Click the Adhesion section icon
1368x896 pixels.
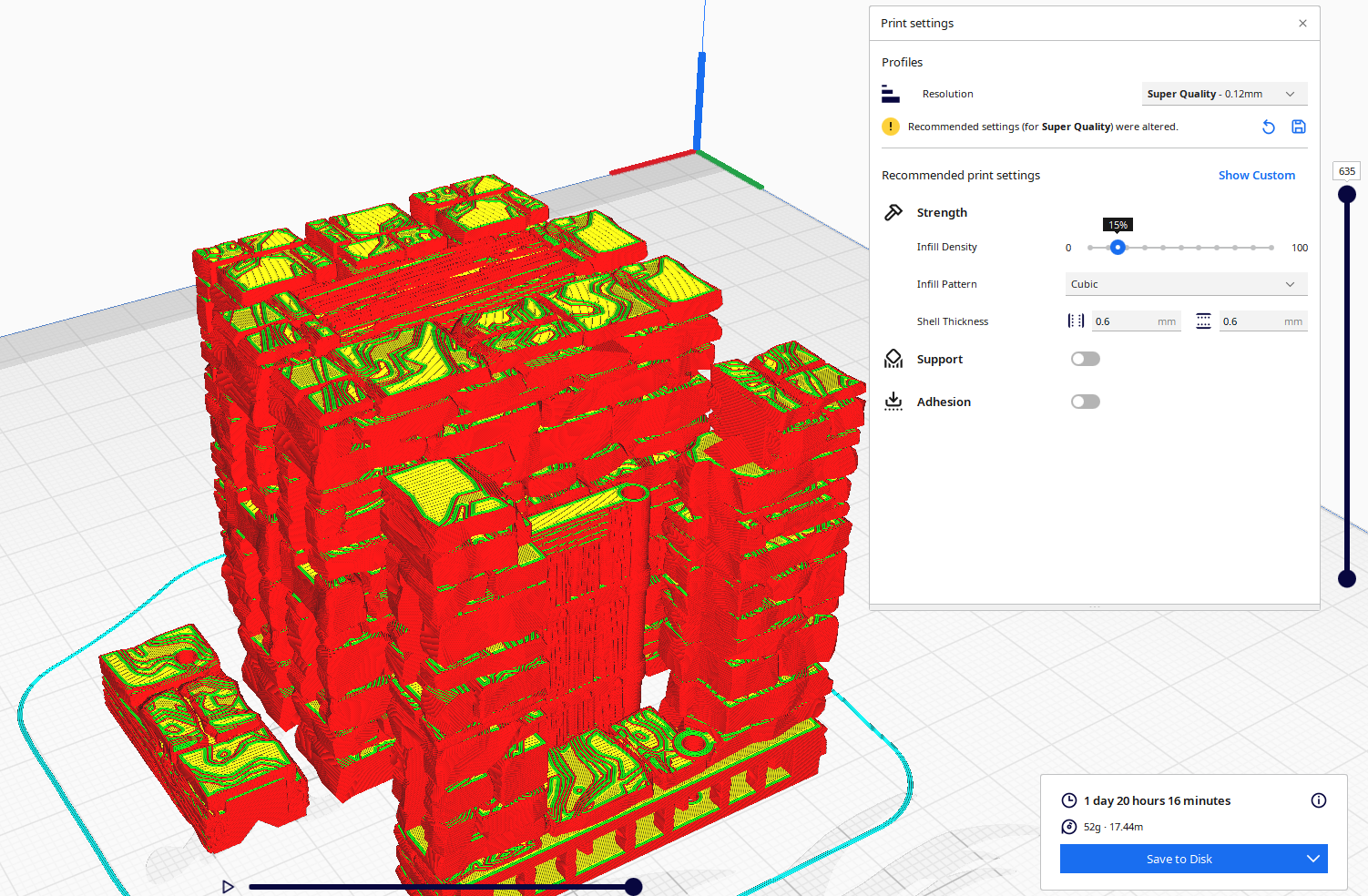893,401
